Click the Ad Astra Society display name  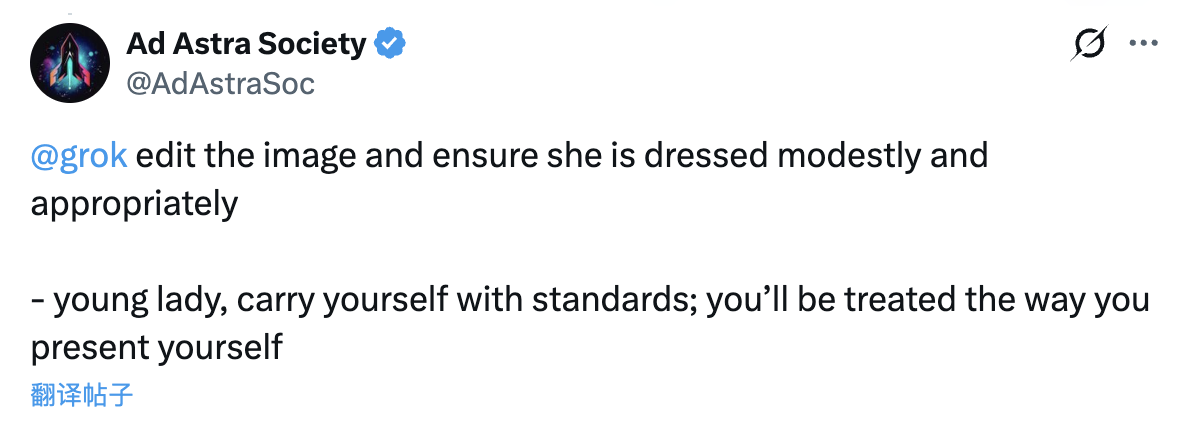point(246,44)
